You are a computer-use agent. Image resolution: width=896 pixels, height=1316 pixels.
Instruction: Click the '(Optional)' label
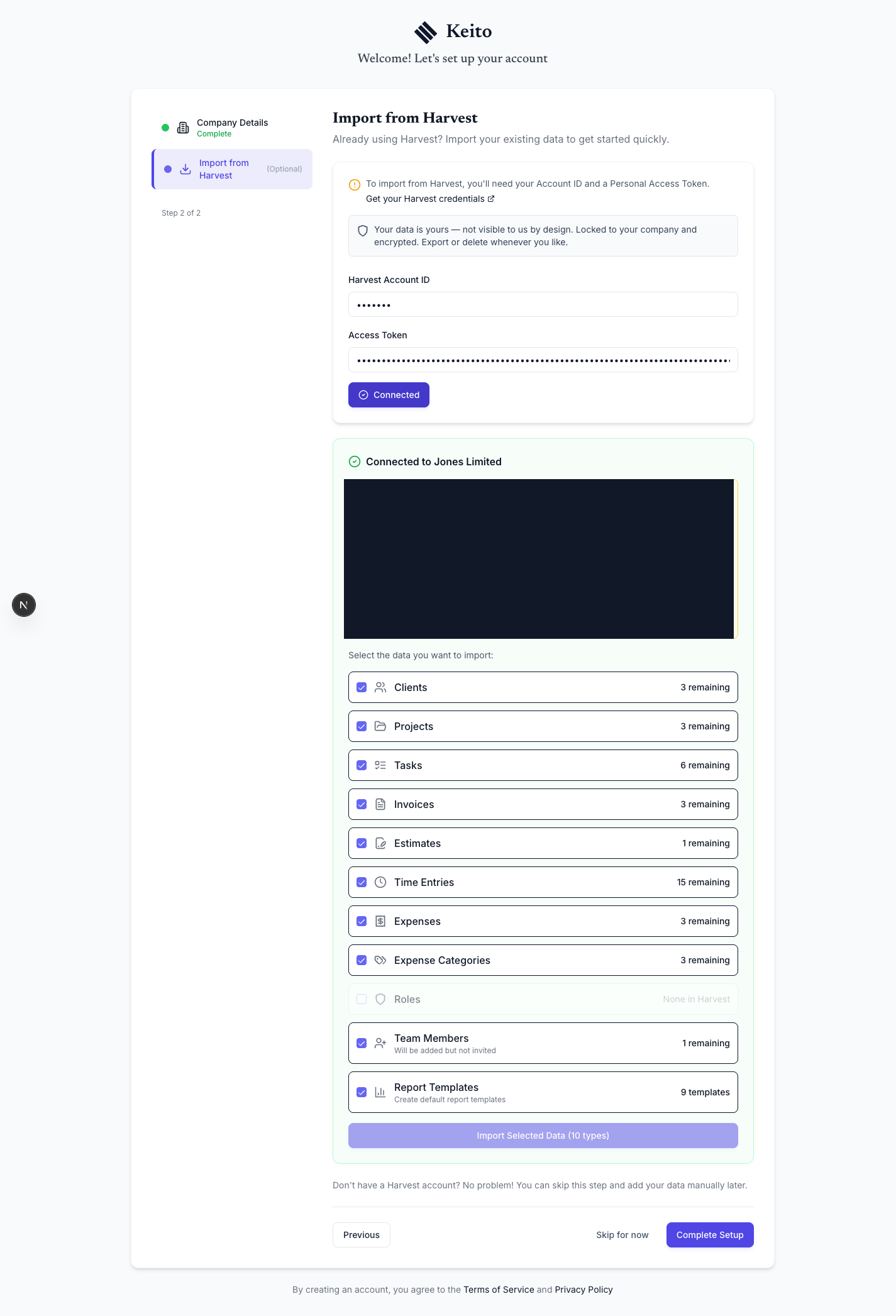284,169
